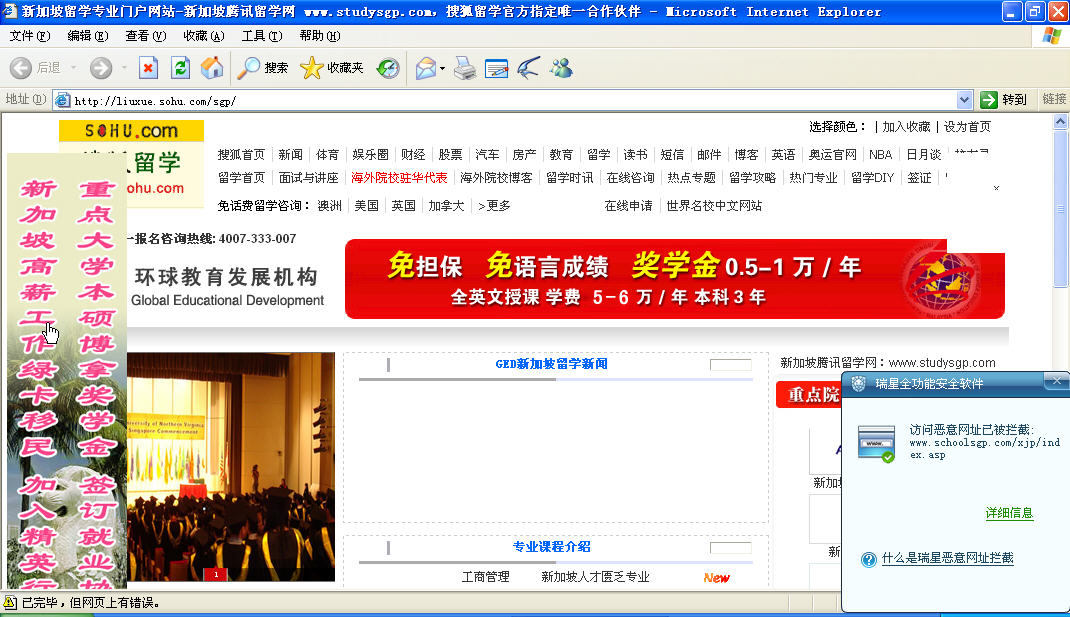Click the 链接 links toolbar label
Screen dimensions: 1070x617
click(1054, 99)
